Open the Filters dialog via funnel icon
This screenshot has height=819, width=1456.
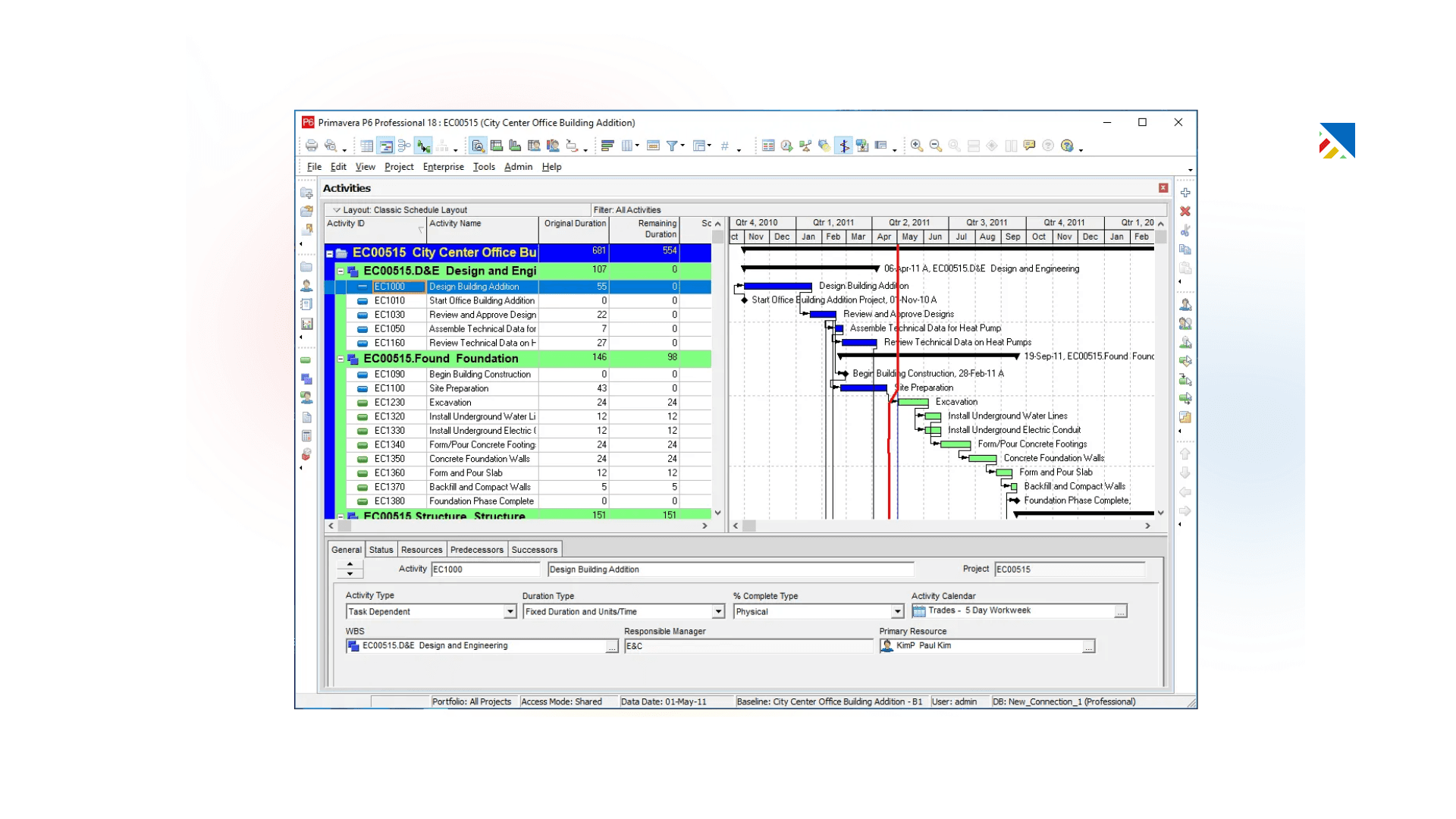[673, 146]
